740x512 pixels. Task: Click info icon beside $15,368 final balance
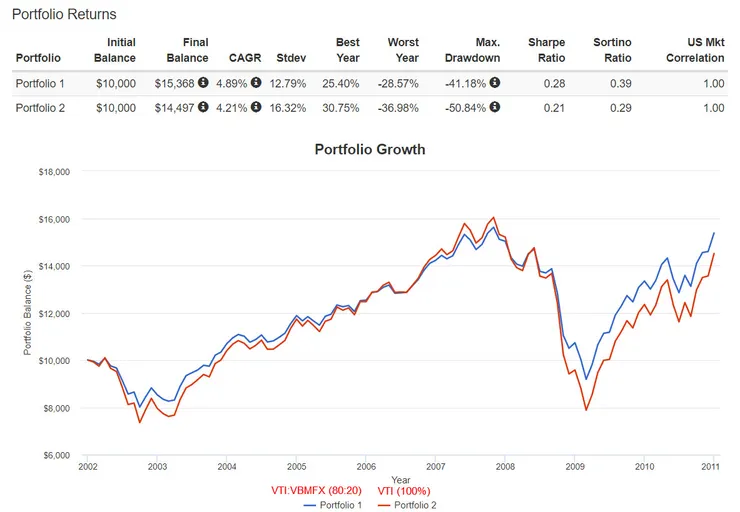(x=203, y=83)
